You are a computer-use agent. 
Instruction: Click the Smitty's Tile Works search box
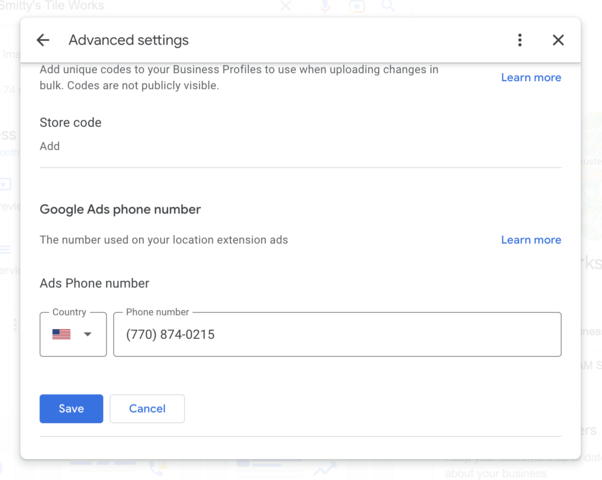[x=138, y=6]
